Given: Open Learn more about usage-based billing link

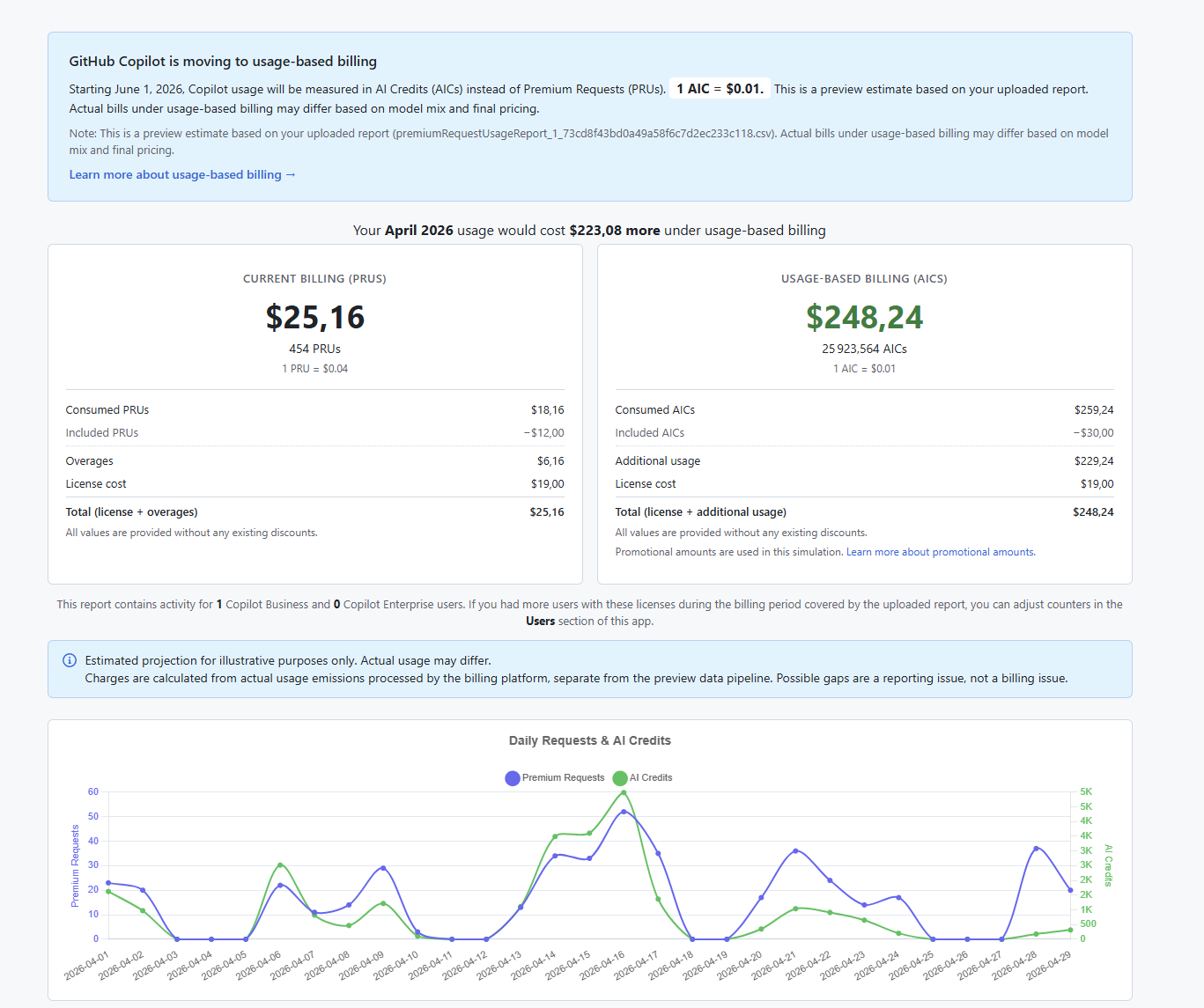Looking at the screenshot, I should pyautogui.click(x=182, y=174).
